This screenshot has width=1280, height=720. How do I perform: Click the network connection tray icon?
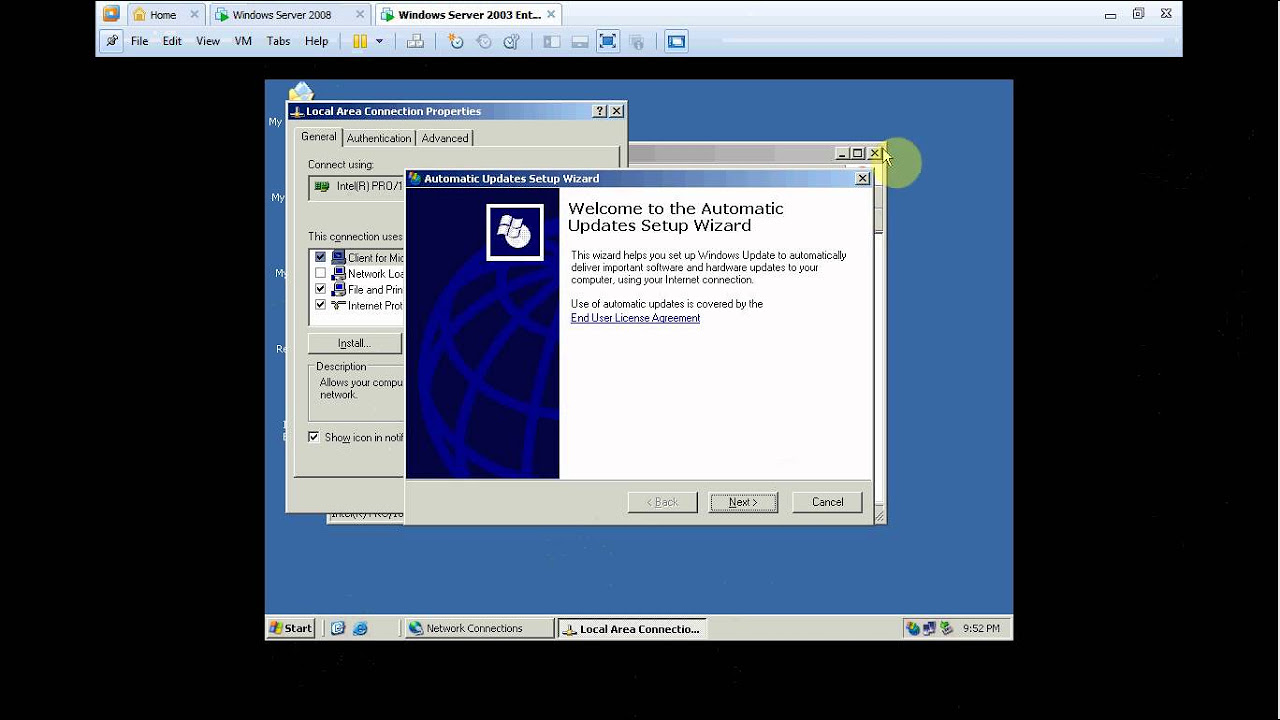(x=929, y=628)
